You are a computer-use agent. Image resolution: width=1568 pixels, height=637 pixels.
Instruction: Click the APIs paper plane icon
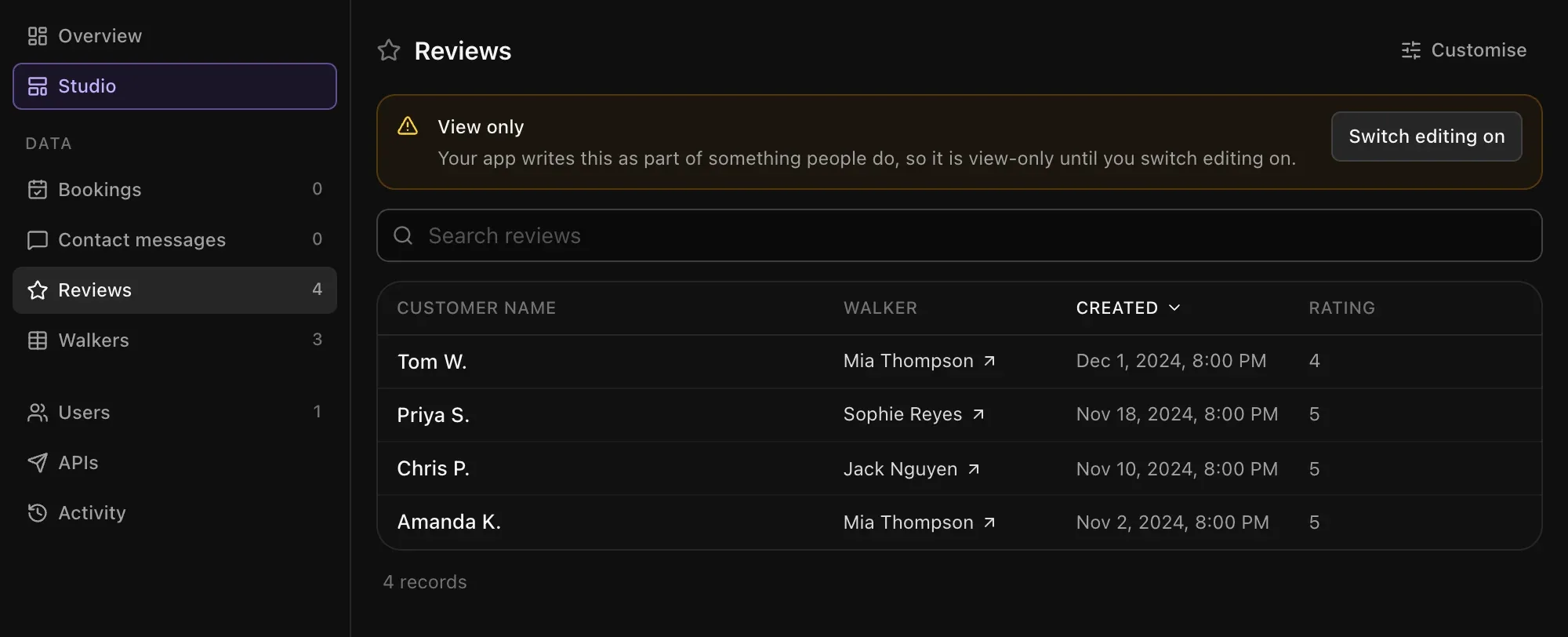(x=38, y=463)
